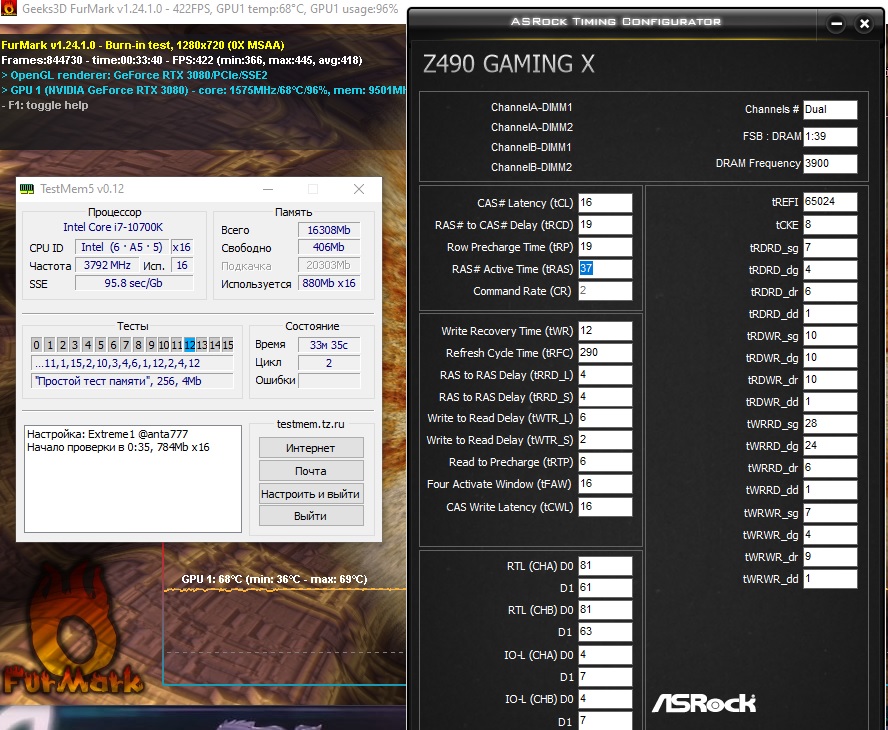Click the tRDWR_sg value field
The width and height of the screenshot is (888, 730).
[x=830, y=336]
